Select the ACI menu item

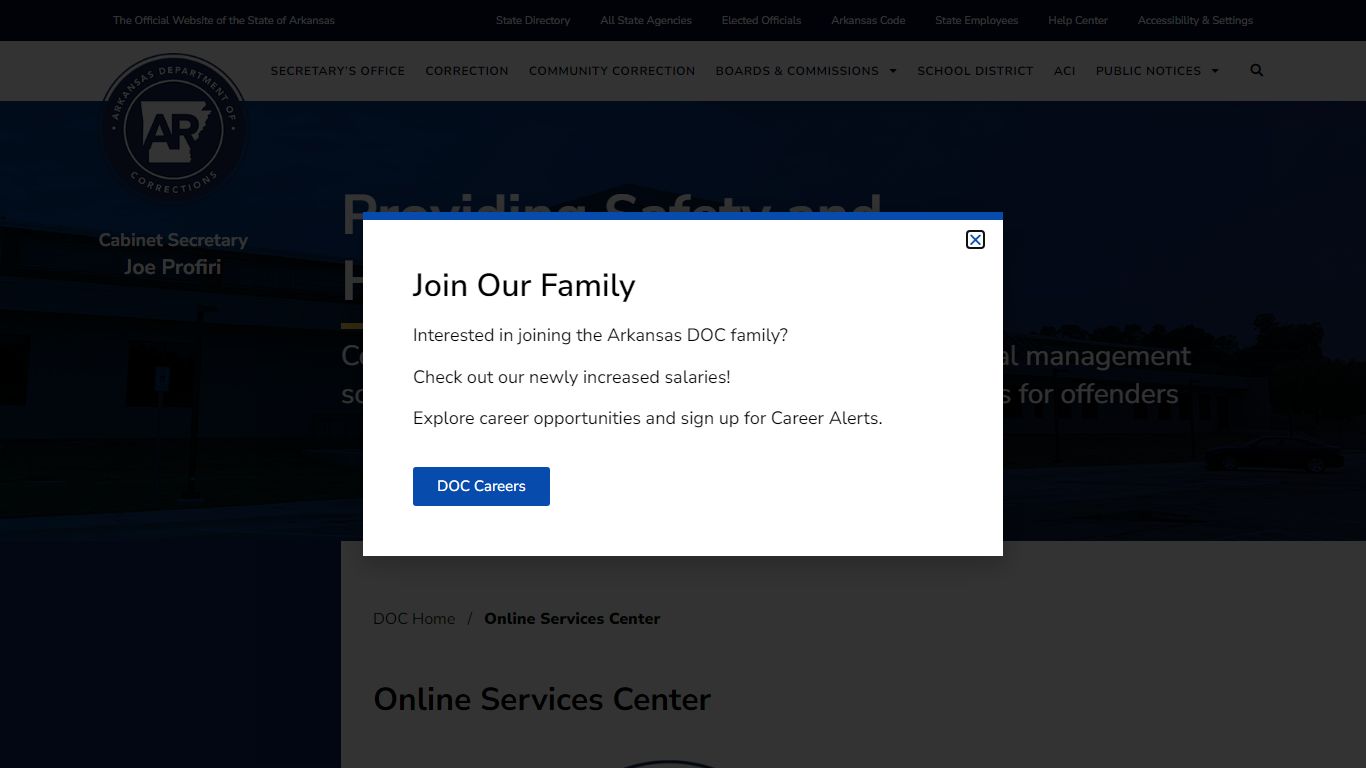coord(1065,71)
